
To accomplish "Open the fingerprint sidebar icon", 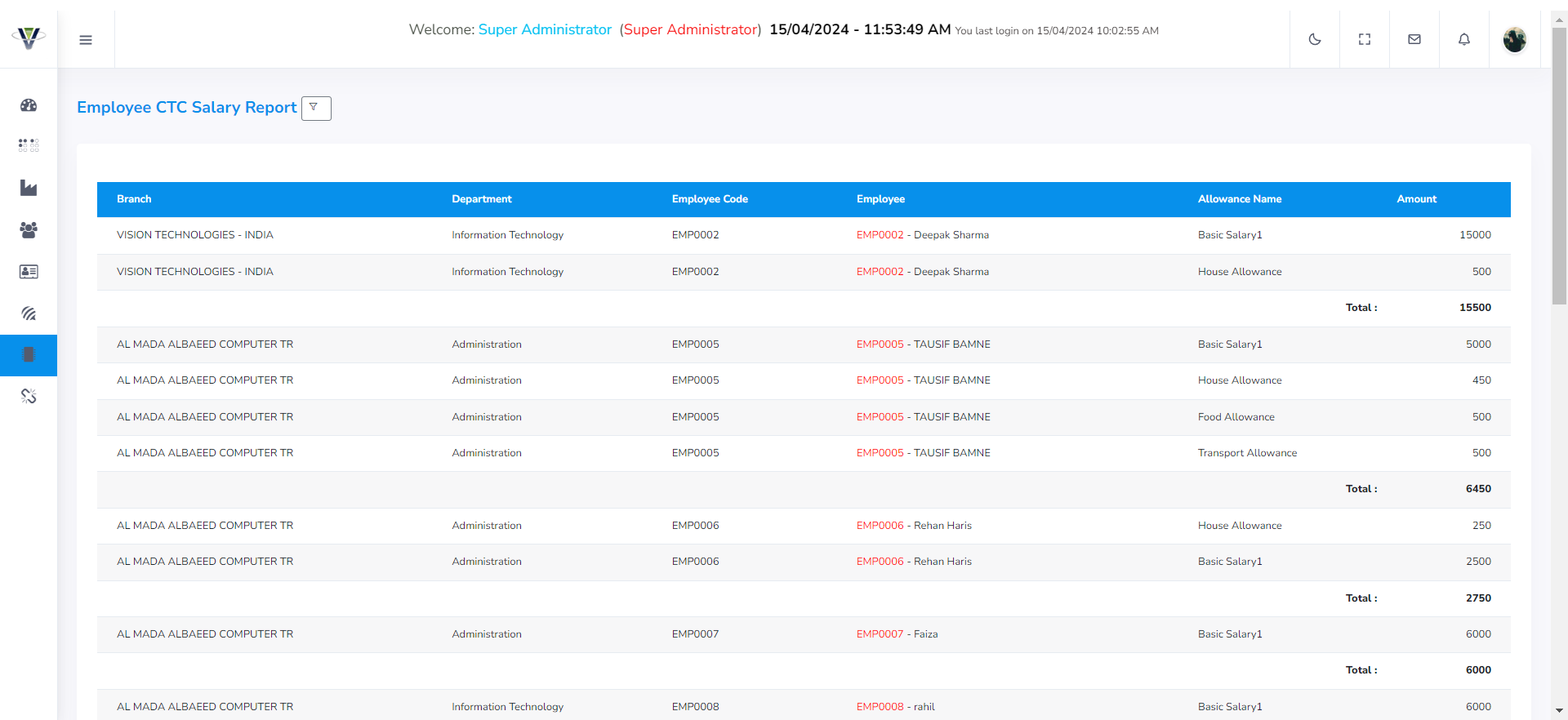I will [x=29, y=313].
